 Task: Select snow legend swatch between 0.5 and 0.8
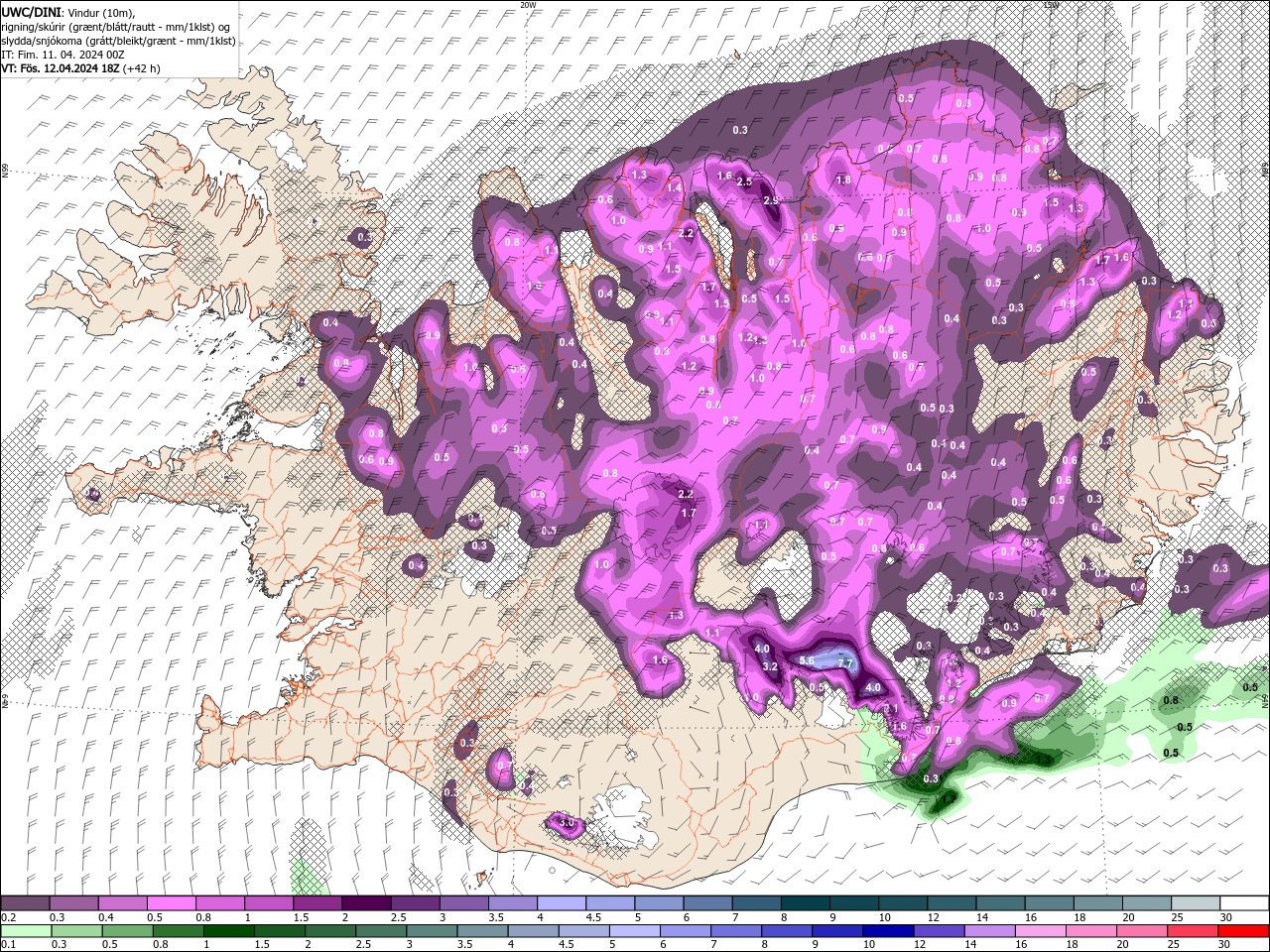pos(171,903)
